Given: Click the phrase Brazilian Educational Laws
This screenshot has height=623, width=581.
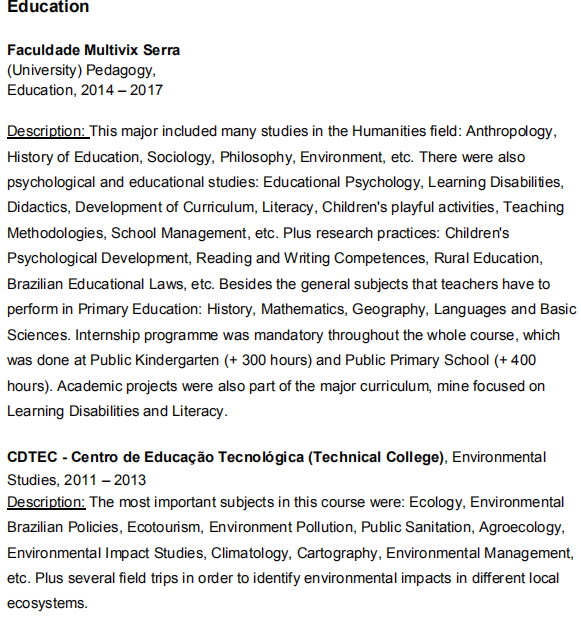Looking at the screenshot, I should [96, 284].
